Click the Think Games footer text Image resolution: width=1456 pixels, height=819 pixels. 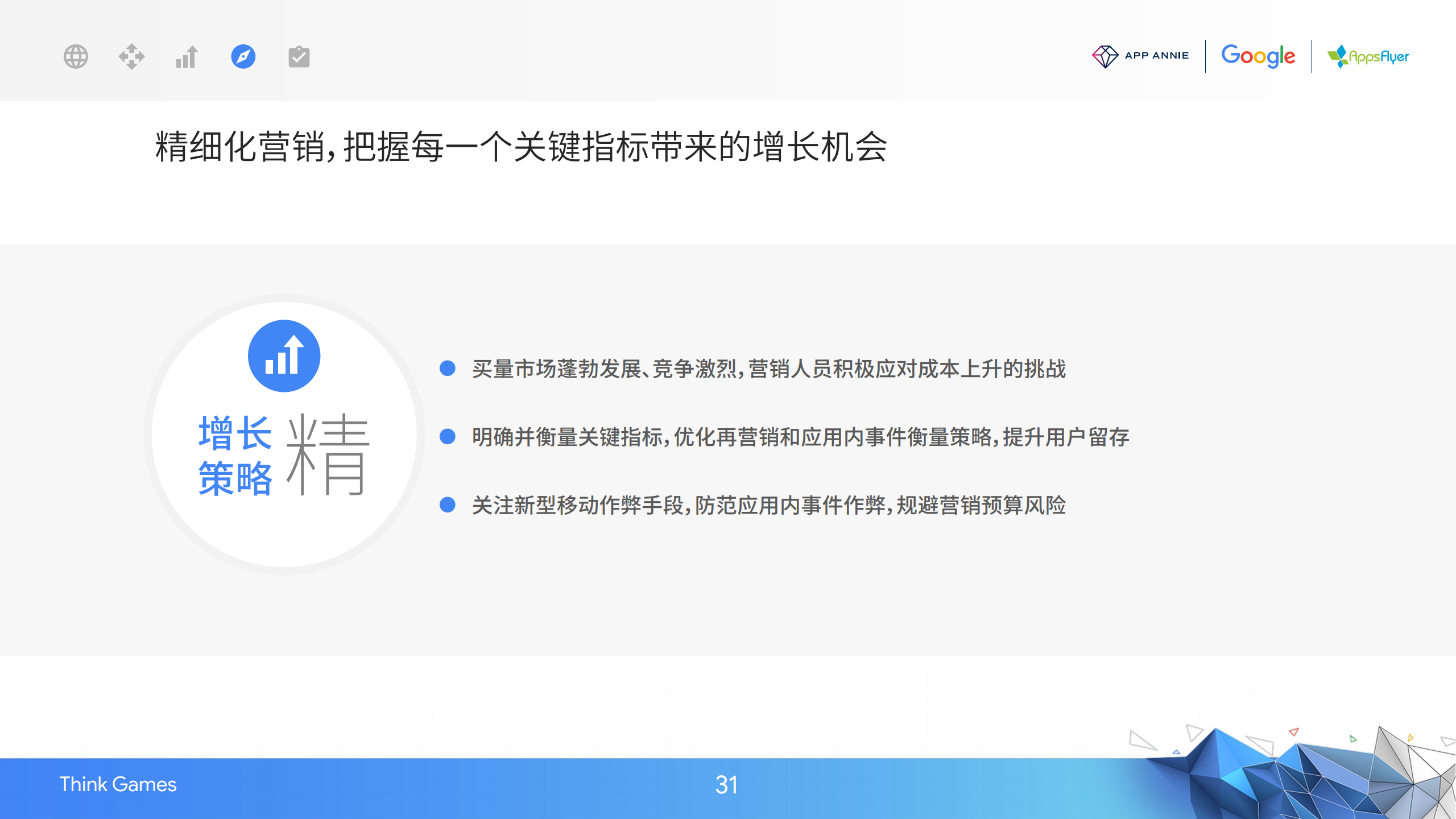click(x=118, y=784)
